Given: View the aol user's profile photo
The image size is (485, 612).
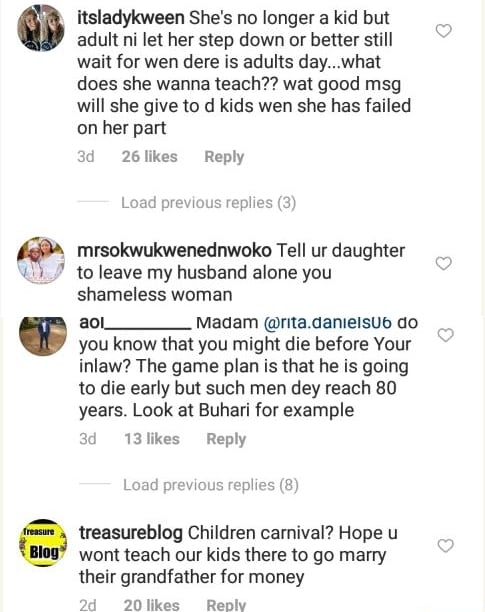Looking at the screenshot, I should [x=43, y=336].
